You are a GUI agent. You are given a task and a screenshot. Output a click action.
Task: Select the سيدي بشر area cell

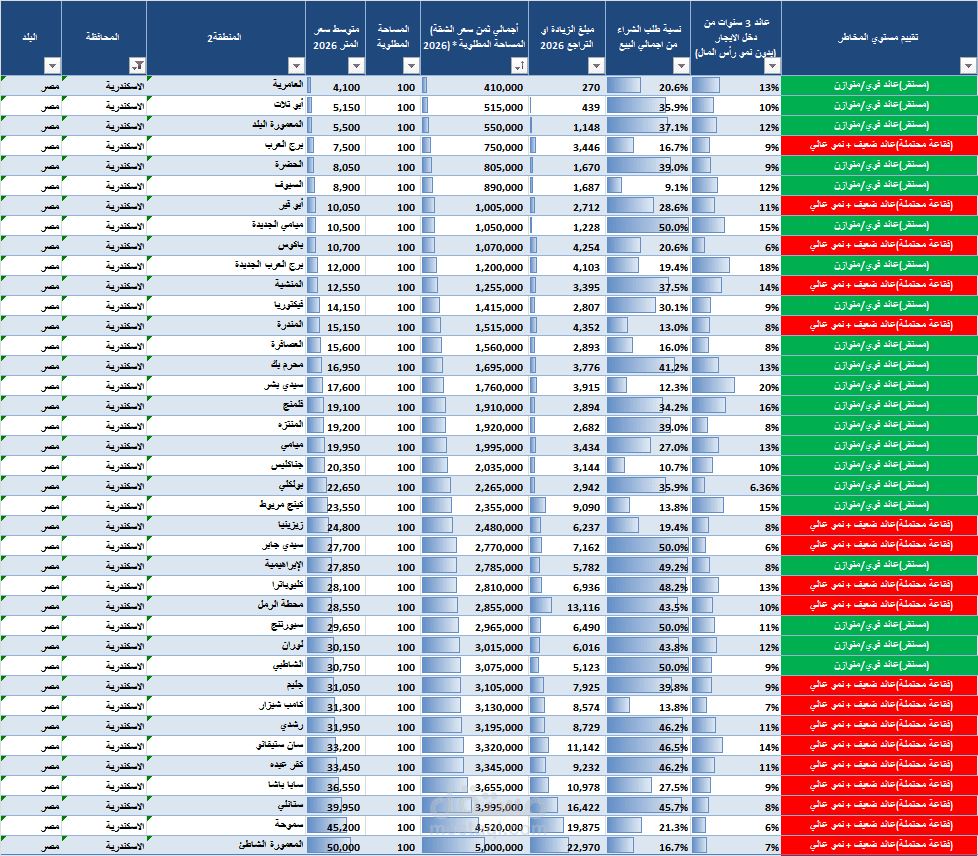tap(226, 386)
